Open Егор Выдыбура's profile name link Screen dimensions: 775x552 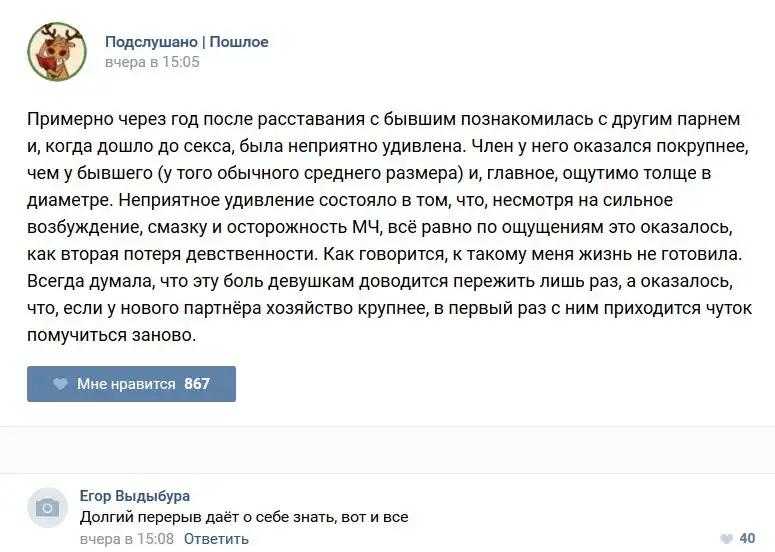(x=134, y=496)
